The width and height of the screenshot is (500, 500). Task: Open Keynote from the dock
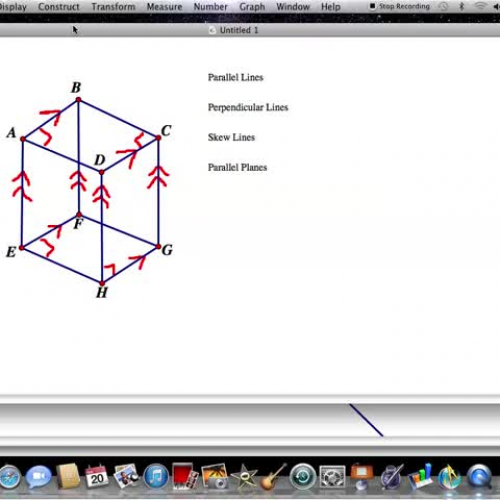click(361, 476)
